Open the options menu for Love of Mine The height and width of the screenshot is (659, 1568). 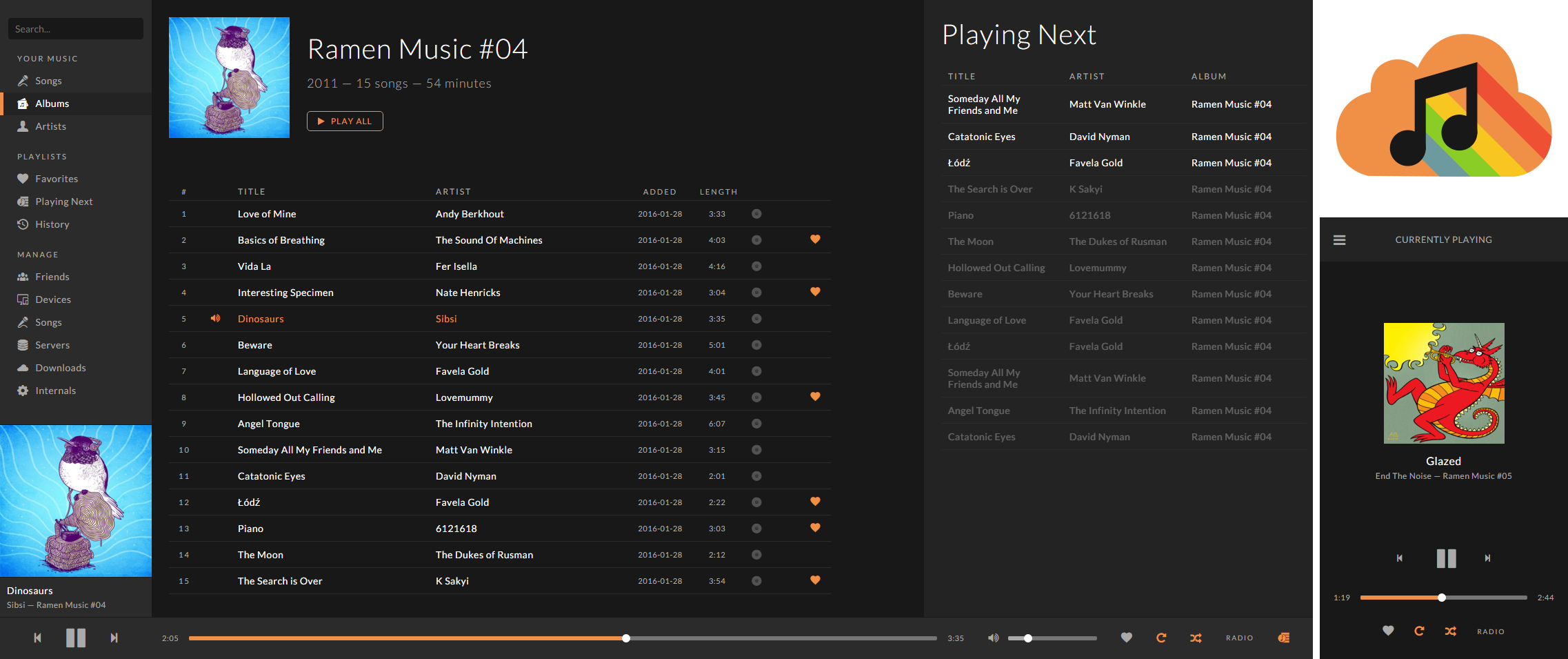[756, 214]
